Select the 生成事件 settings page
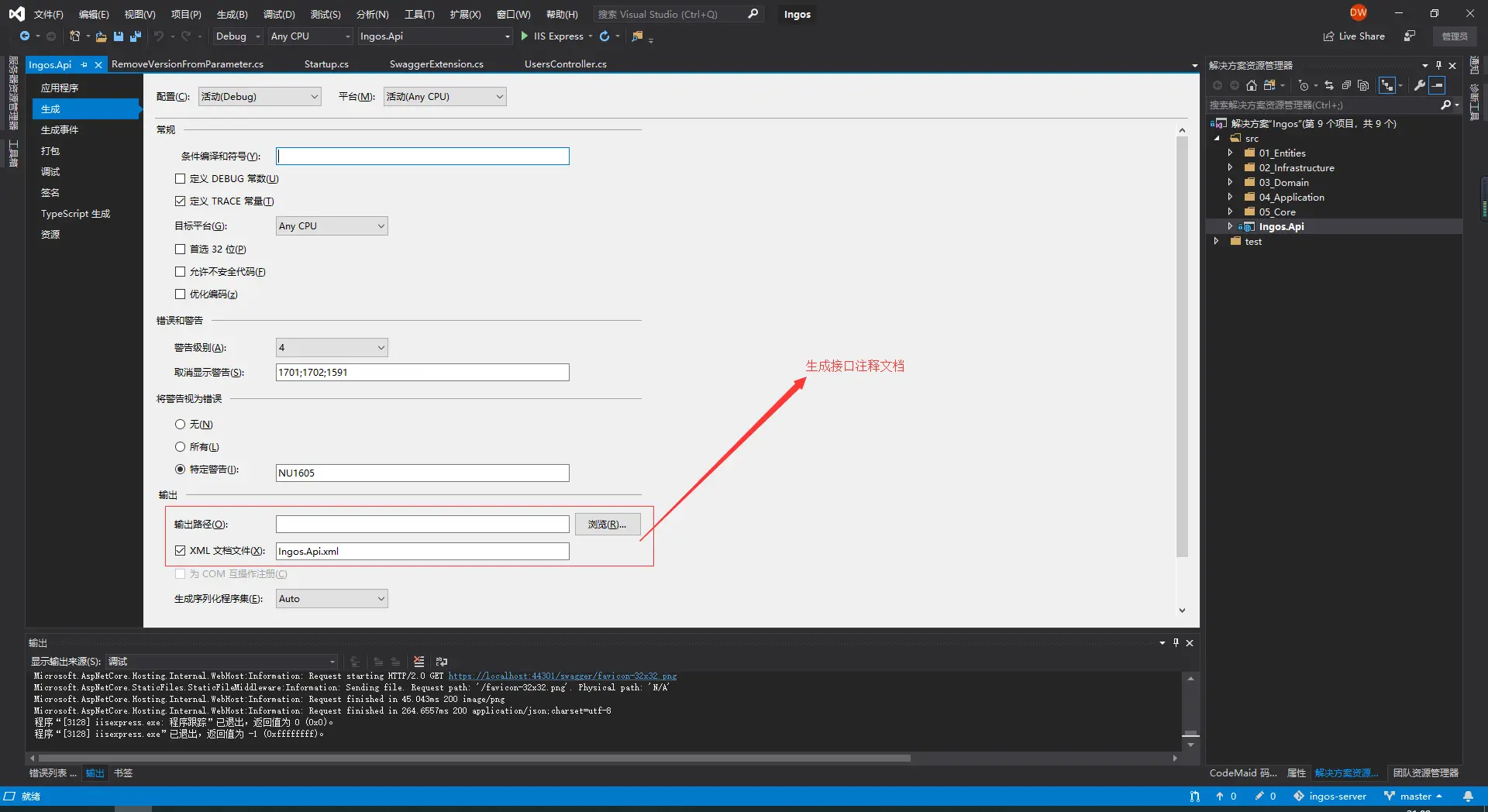Viewport: 1488px width, 812px height. coord(60,130)
